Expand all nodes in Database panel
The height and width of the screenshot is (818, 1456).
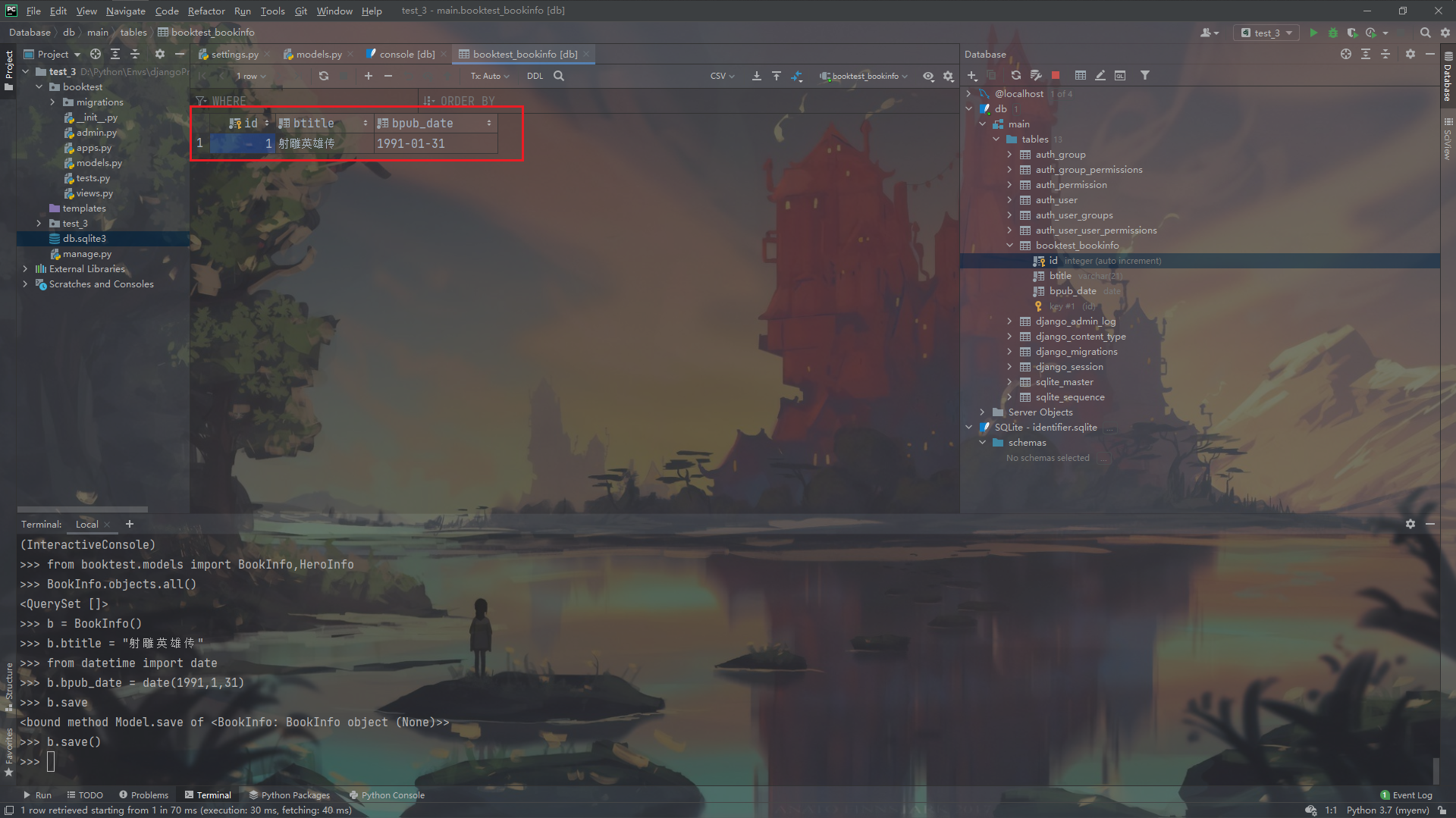click(1366, 54)
